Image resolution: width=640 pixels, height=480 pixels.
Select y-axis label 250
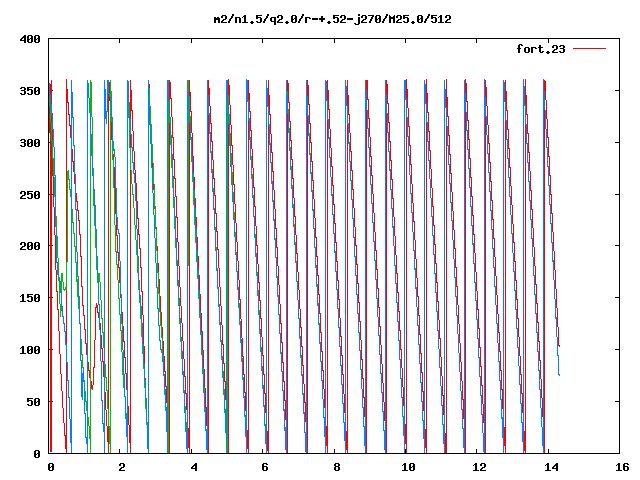(30, 195)
